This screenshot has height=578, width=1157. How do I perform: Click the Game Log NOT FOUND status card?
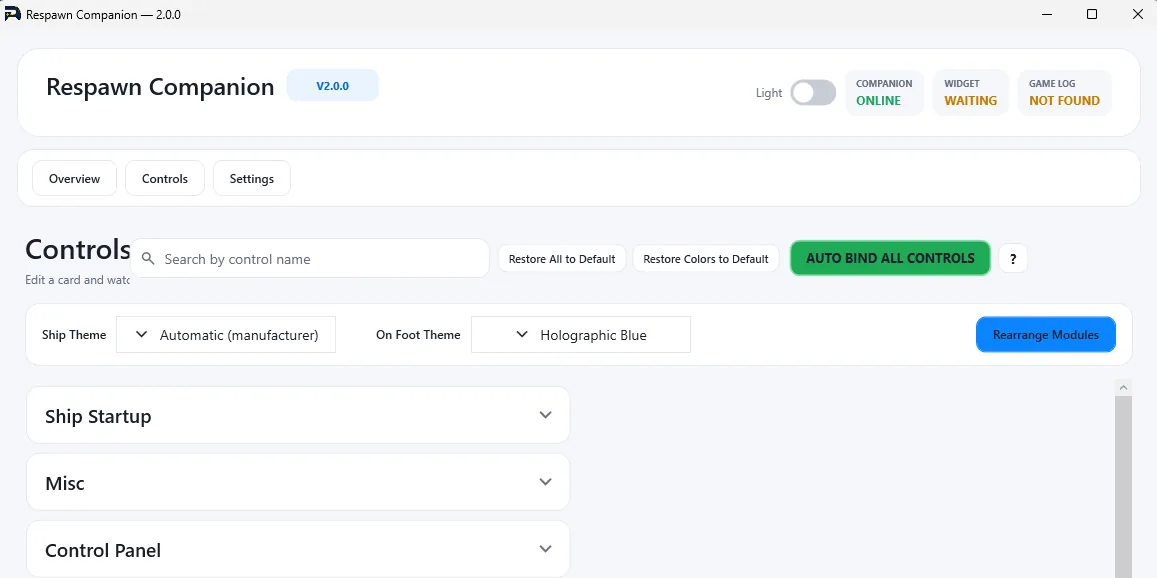point(1064,93)
